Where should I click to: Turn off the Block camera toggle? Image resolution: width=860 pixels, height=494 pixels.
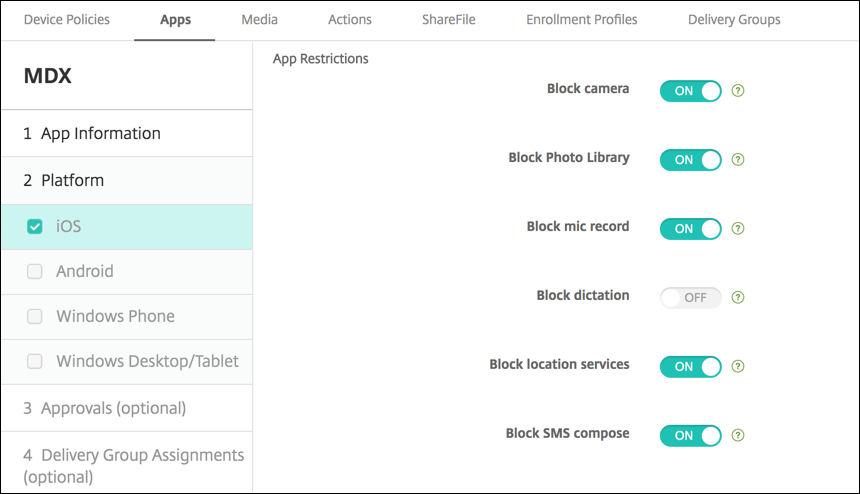[x=690, y=90]
